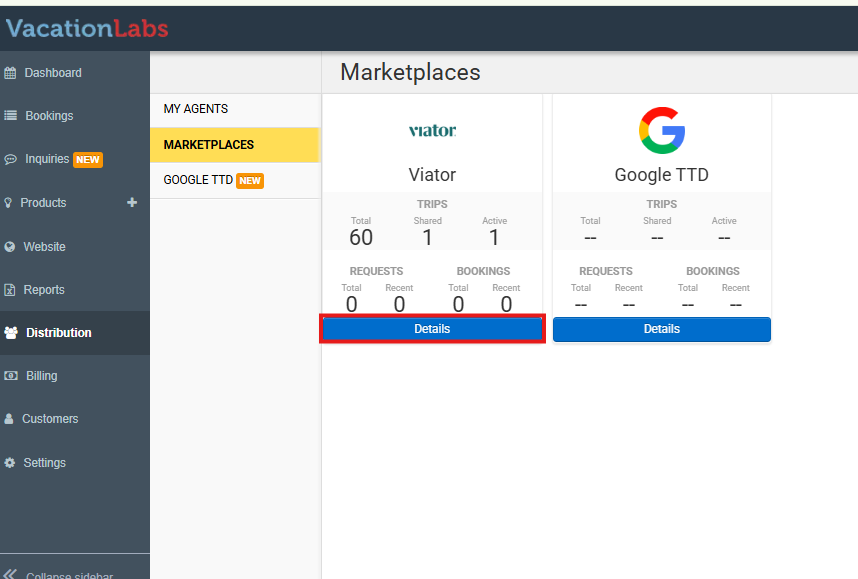Open Google TTD marketplace Details
The width and height of the screenshot is (858, 579).
pos(661,329)
